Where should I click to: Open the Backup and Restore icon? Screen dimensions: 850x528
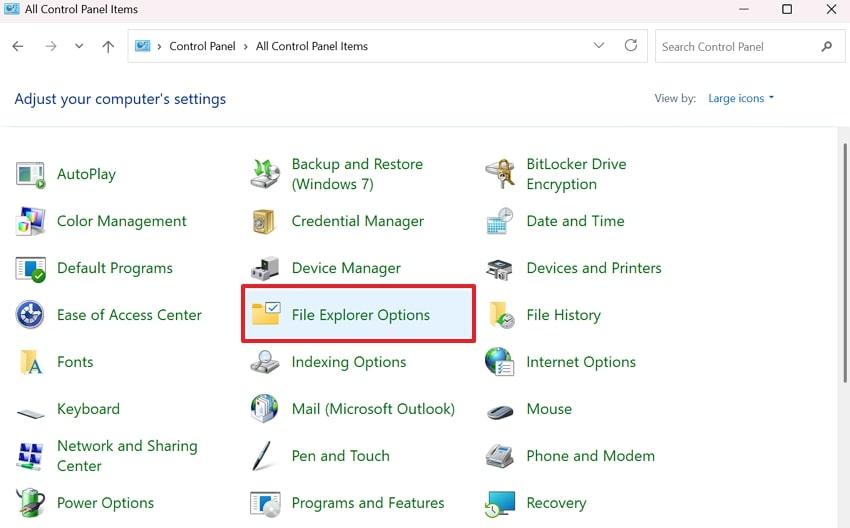(265, 174)
